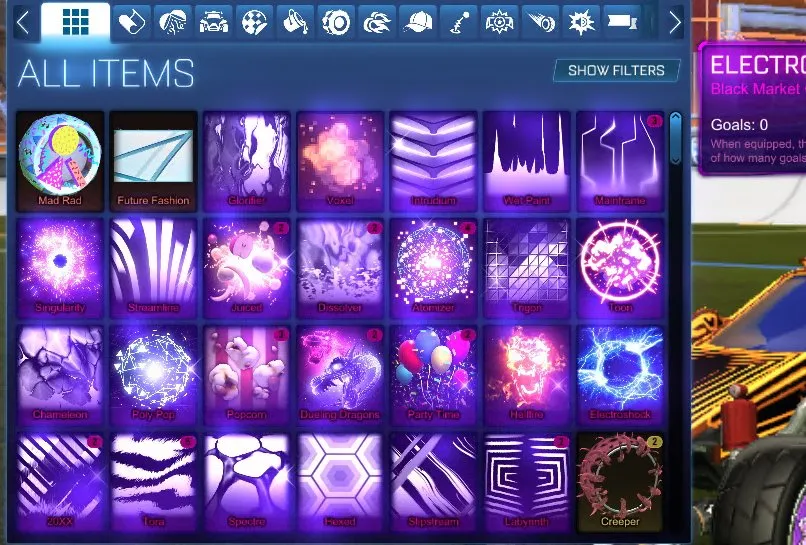Select the Creeper wheel item
Viewport: 806px width, 545px height.
620,482
